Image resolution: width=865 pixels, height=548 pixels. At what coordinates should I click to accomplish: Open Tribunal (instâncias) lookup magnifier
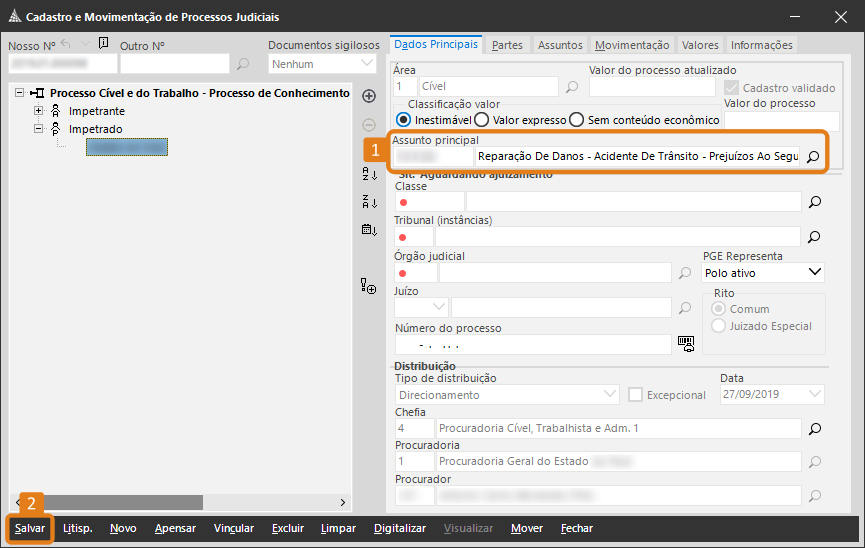(x=814, y=237)
